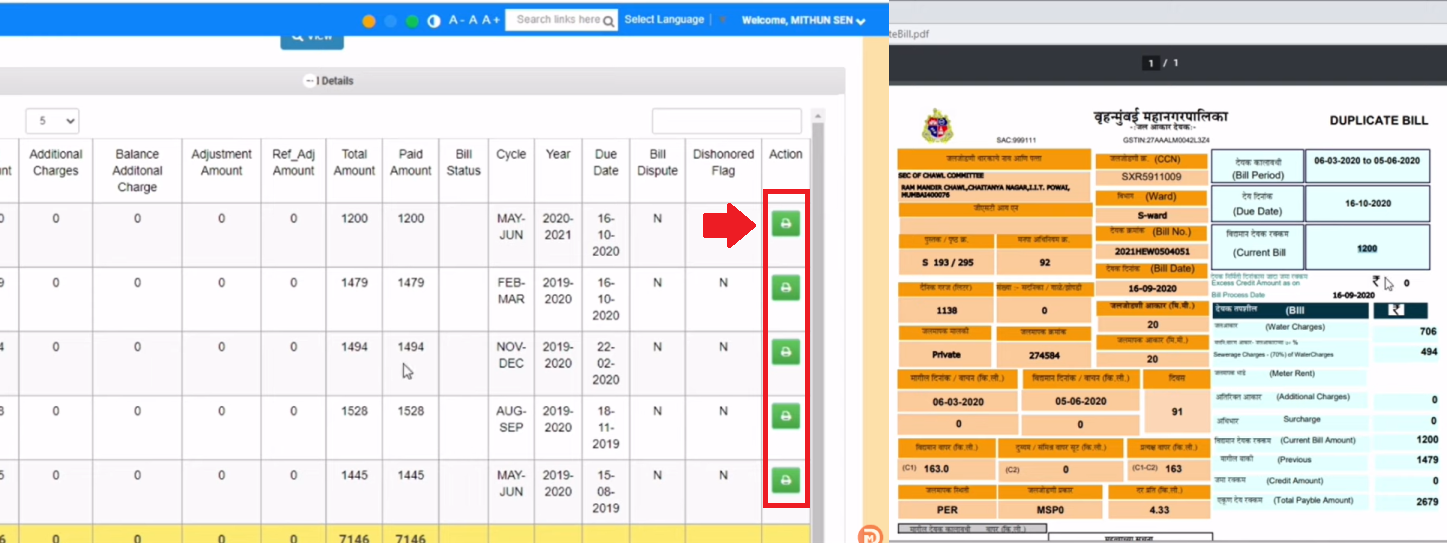Sort by Year column header
Screen dimensions: 1447x543
[558, 170]
